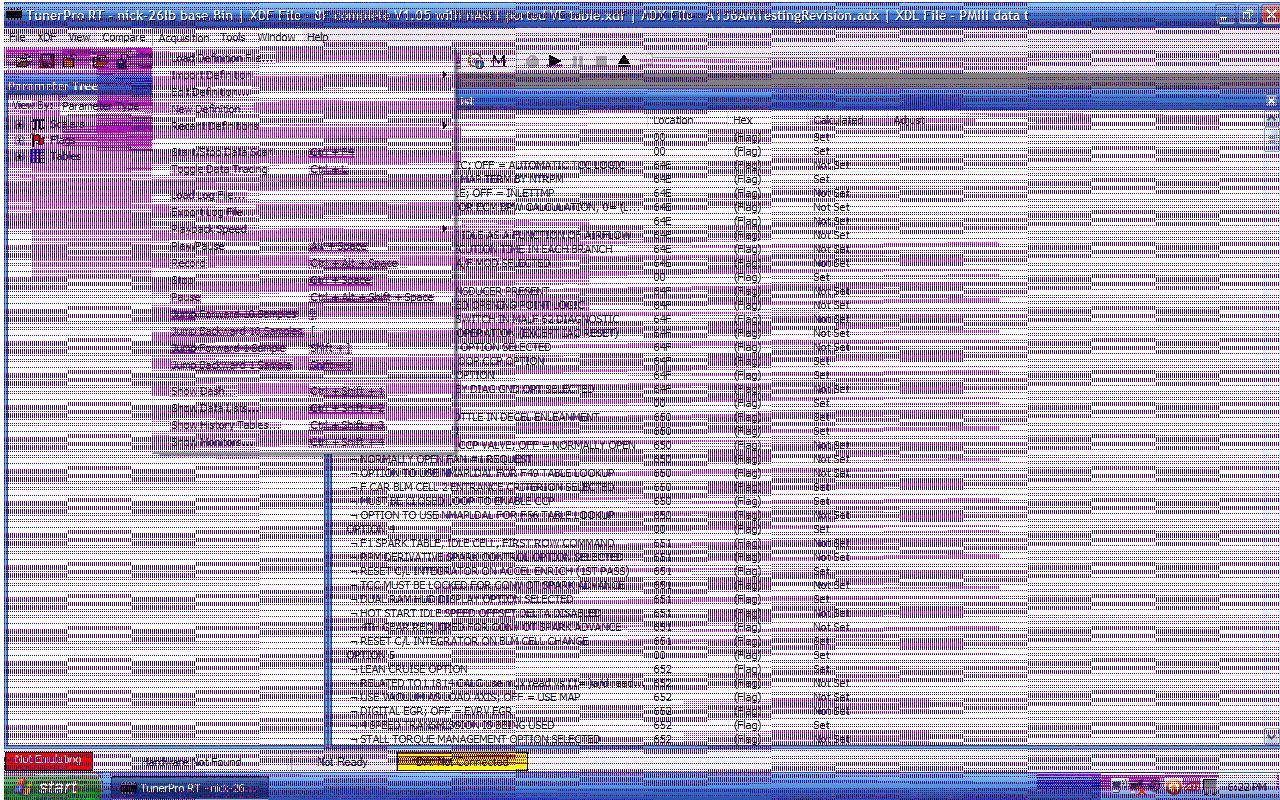The image size is (1280, 800).
Task: Click the Not Emulating status indicator
Action: click(x=48, y=761)
